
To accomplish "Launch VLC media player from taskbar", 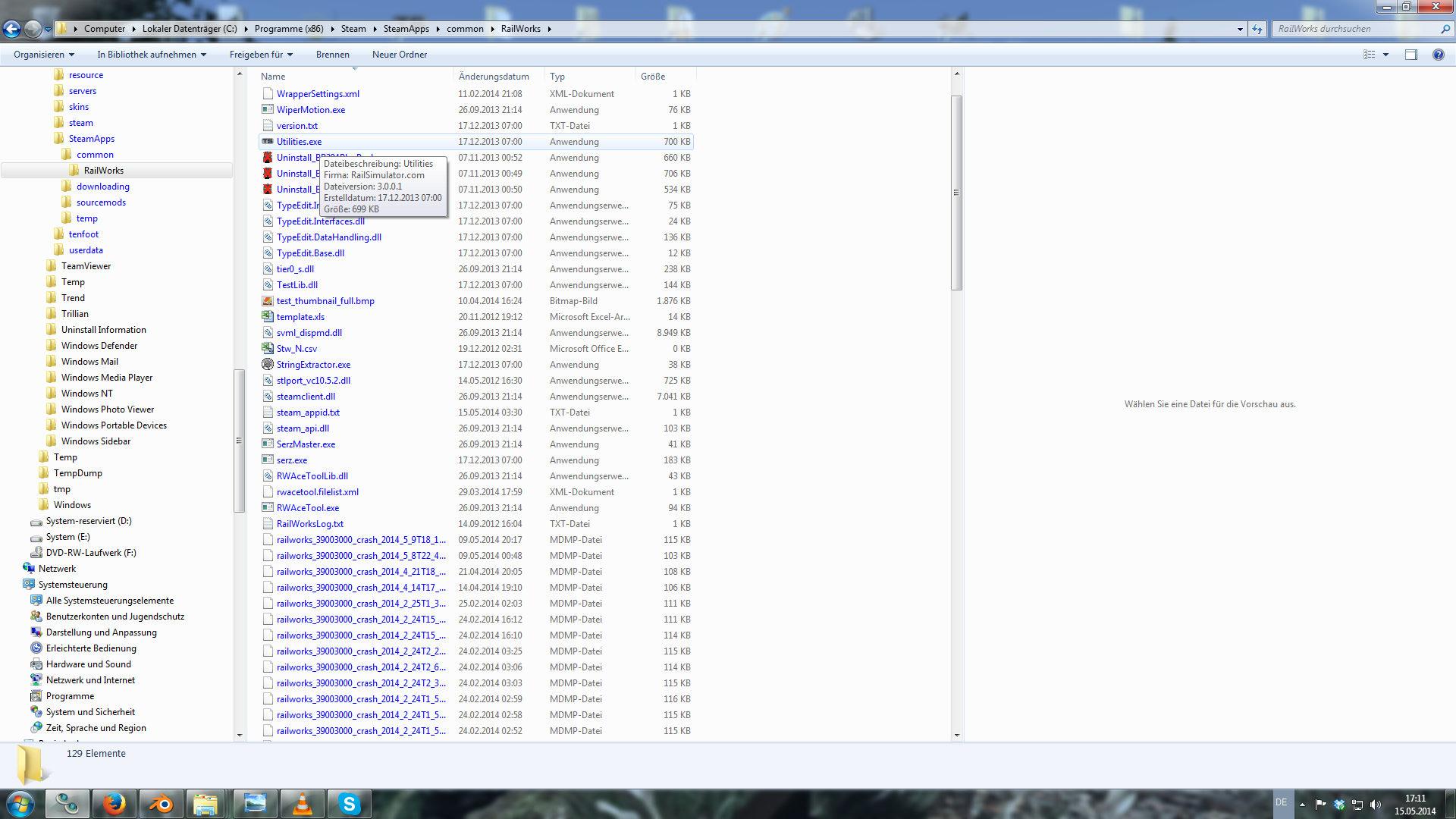I will (x=302, y=804).
